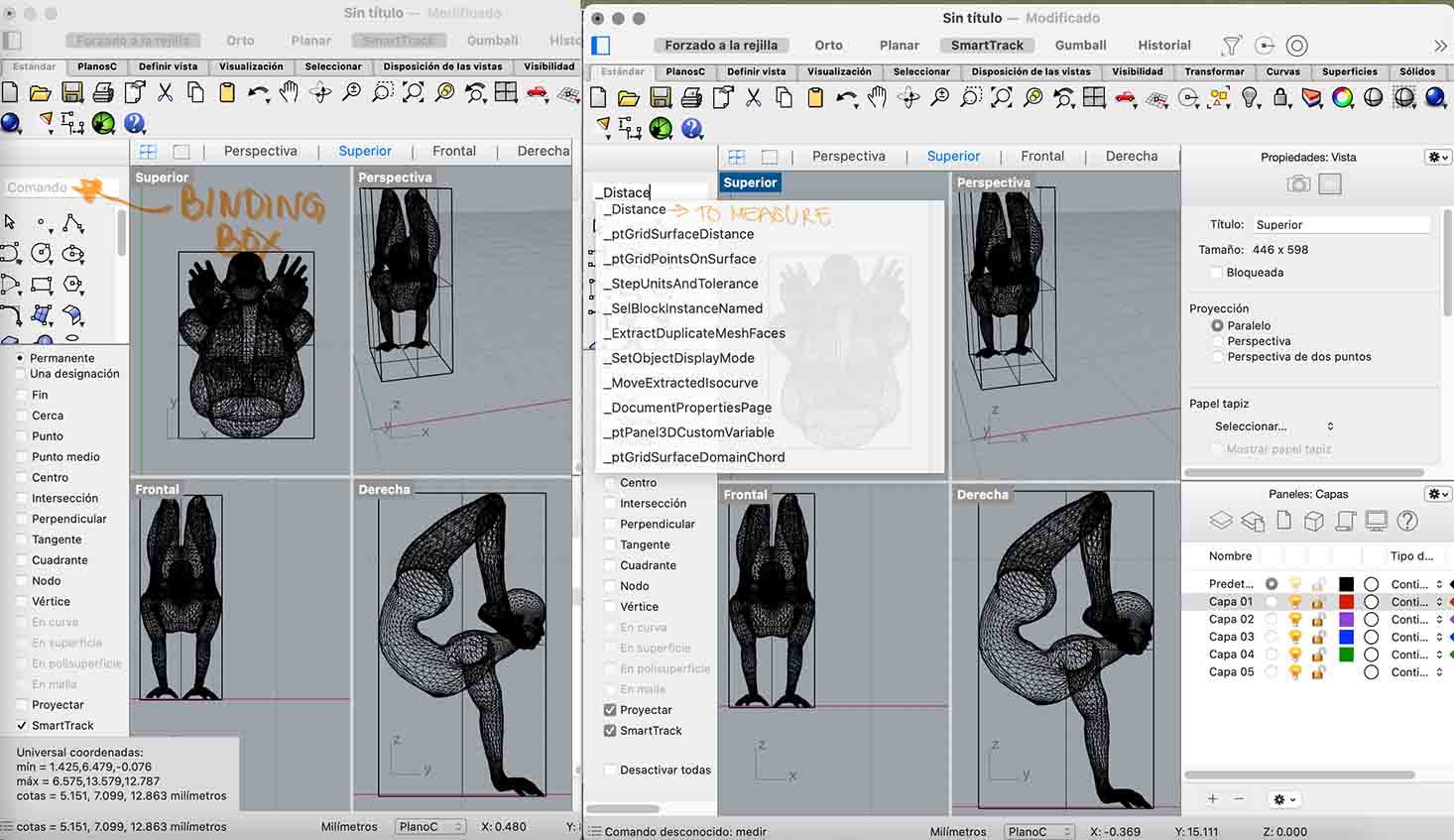1454x840 pixels.
Task: Click Save floppy icon in left window
Action: tap(72, 92)
